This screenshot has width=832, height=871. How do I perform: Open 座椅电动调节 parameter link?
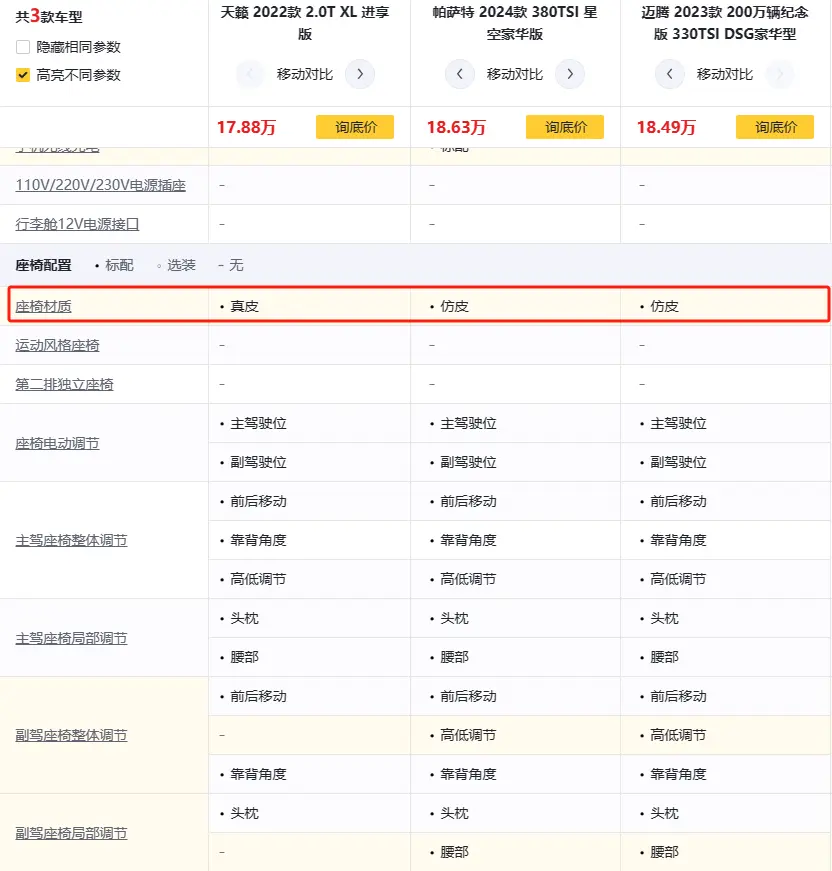pyautogui.click(x=57, y=443)
